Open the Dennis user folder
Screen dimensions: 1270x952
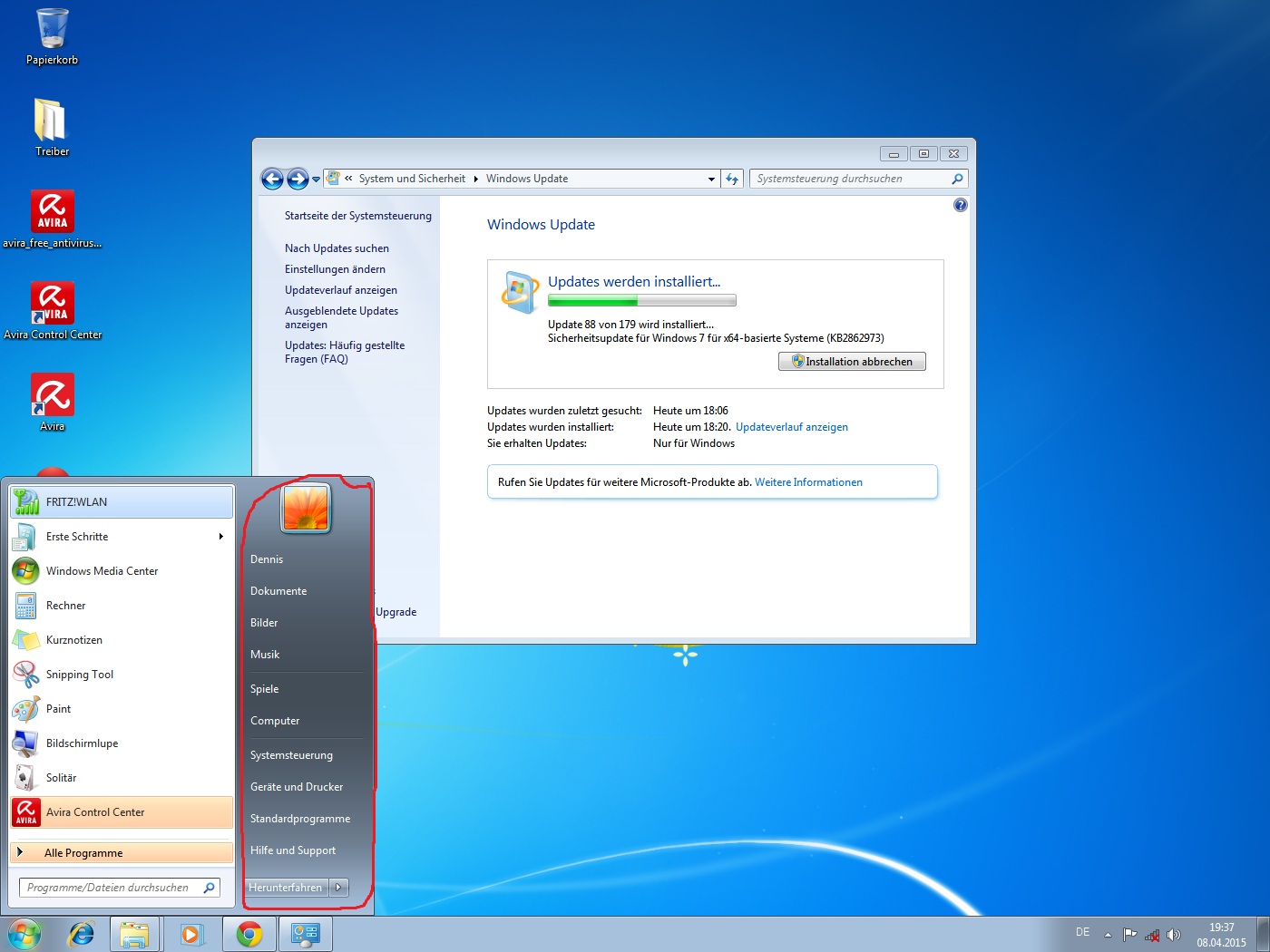[x=267, y=559]
